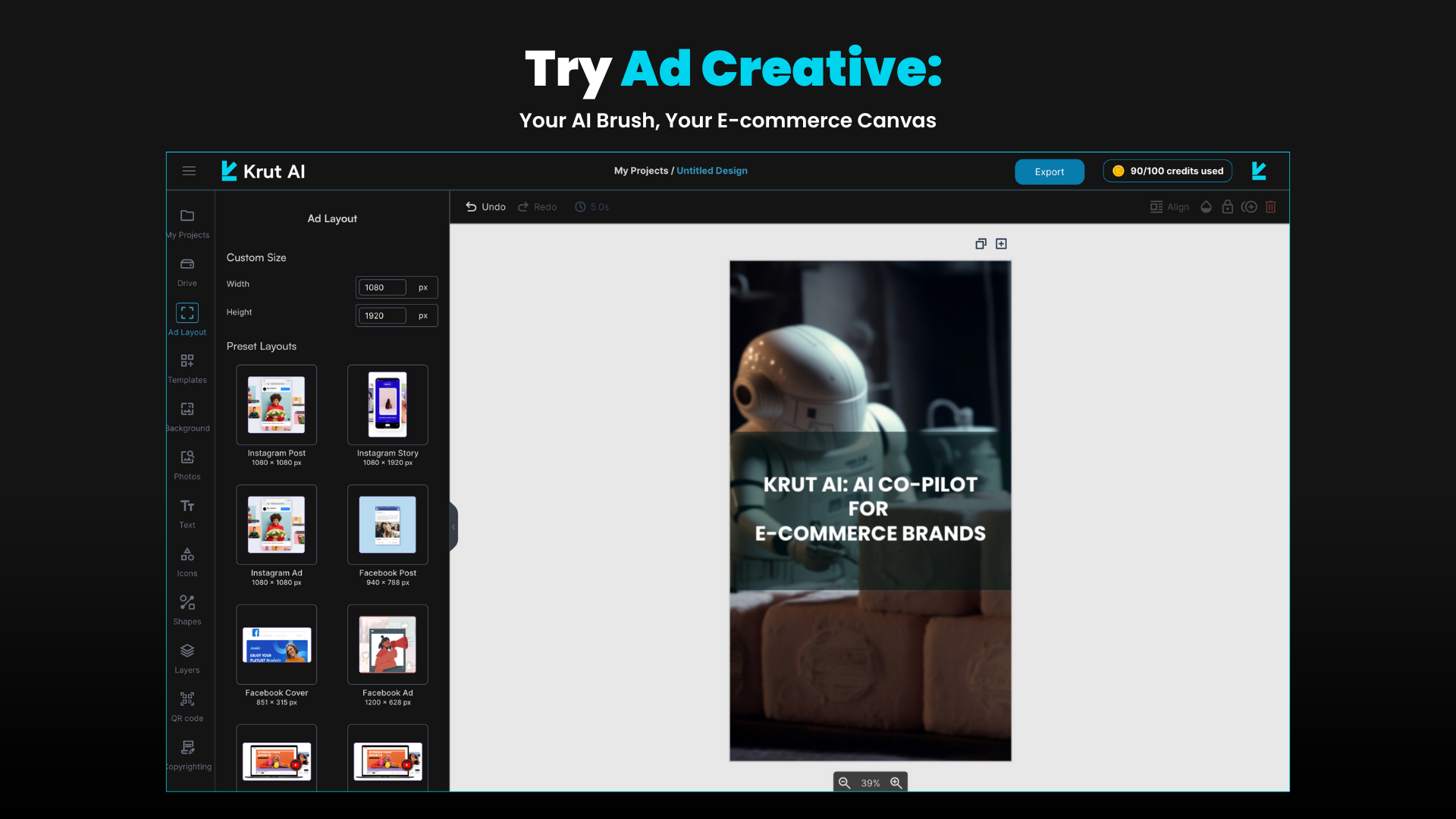Click the opacity droplet icon
Image resolution: width=1456 pixels, height=819 pixels.
pyautogui.click(x=1206, y=207)
